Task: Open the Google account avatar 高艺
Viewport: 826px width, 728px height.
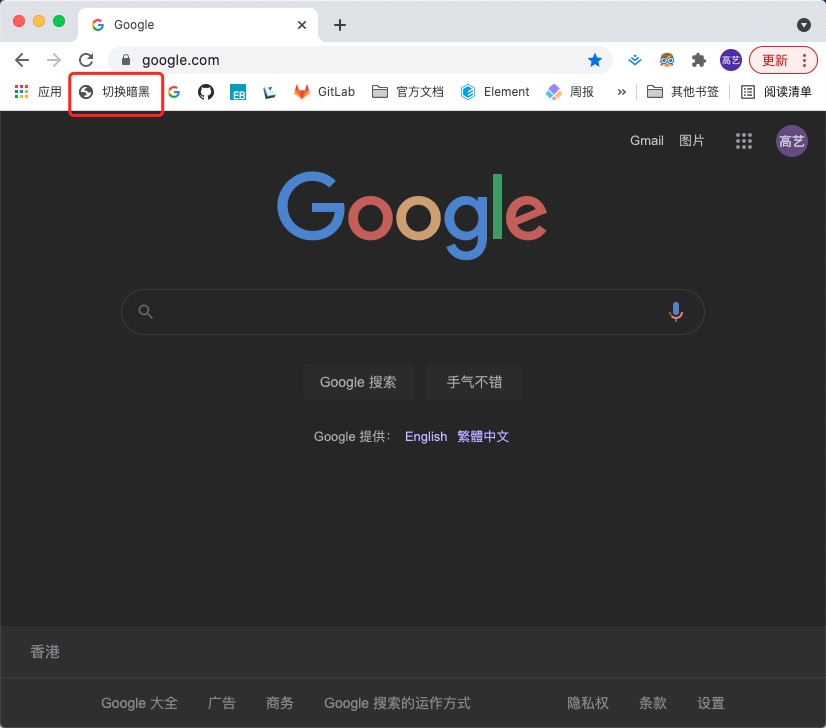Action: 791,141
